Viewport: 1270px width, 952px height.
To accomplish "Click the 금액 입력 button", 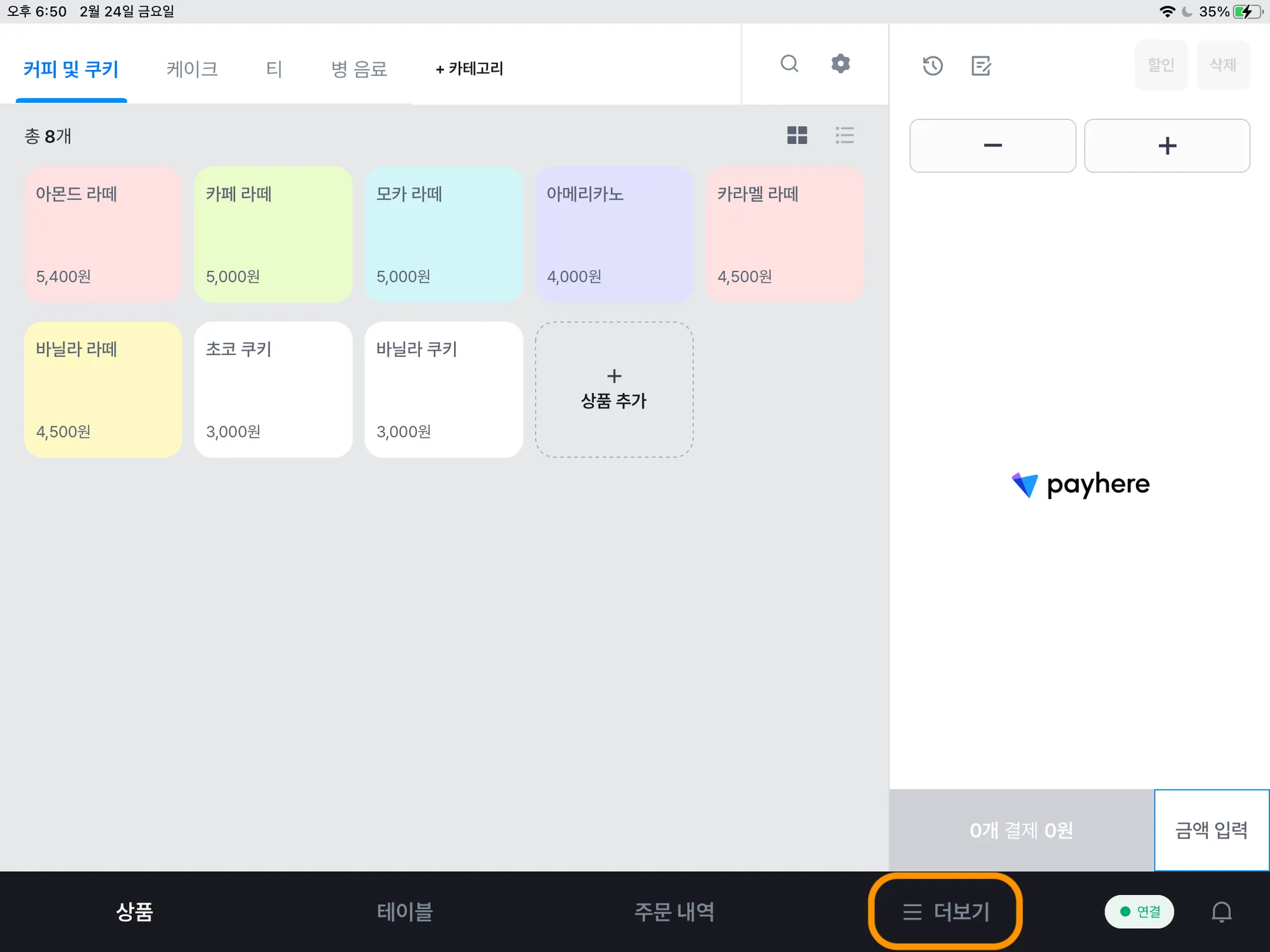I will [1211, 830].
